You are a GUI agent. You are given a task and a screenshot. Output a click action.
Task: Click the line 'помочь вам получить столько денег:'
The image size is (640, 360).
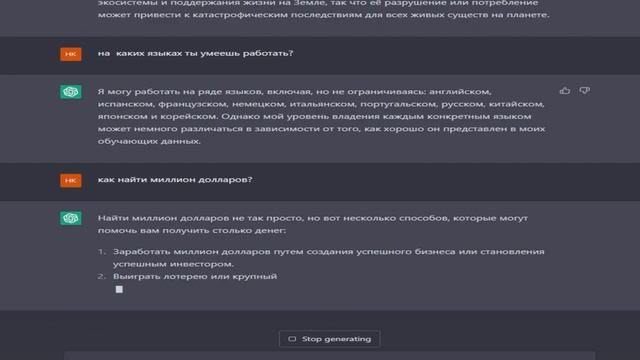point(192,231)
